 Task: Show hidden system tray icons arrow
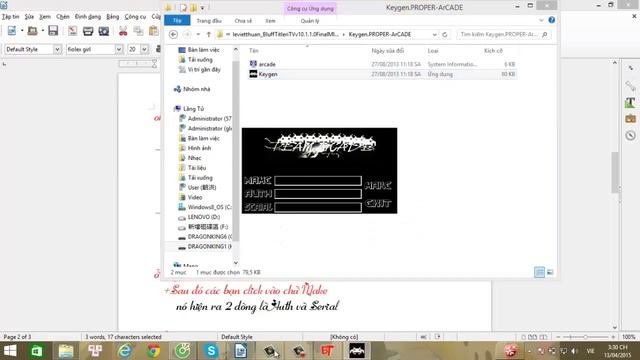click(x=529, y=351)
